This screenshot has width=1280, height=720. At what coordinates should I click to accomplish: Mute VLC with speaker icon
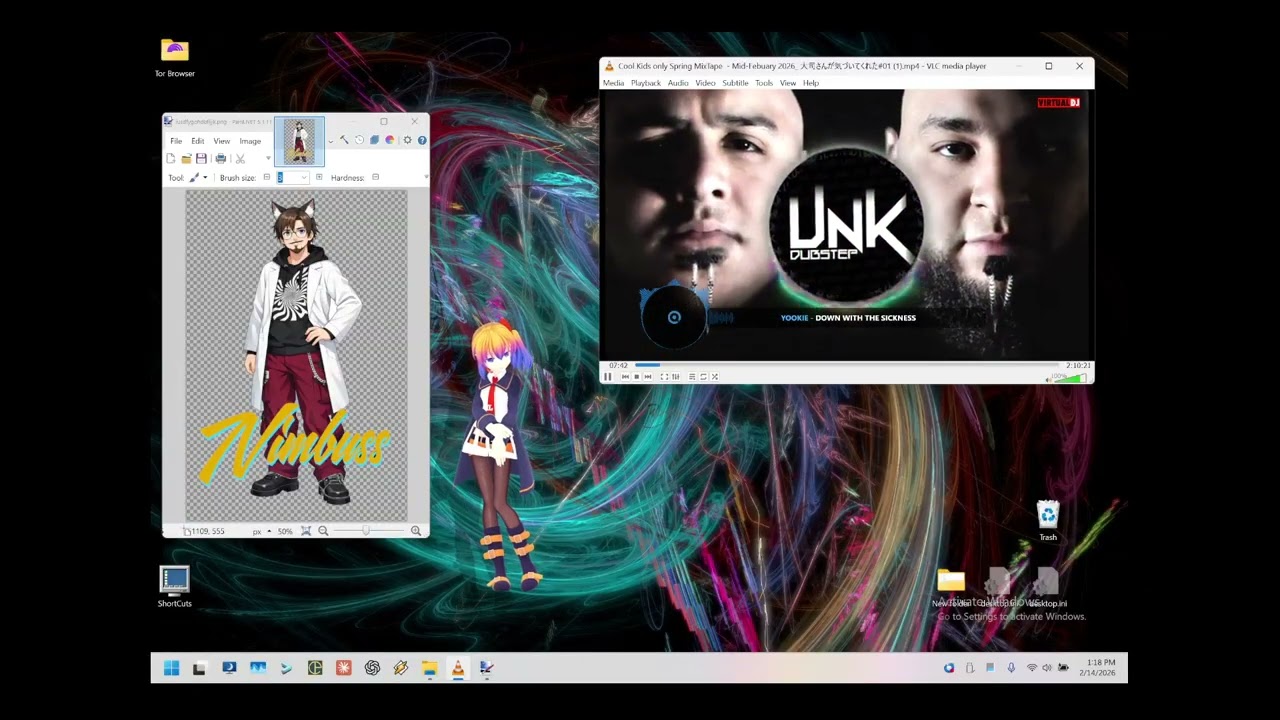pyautogui.click(x=1048, y=379)
